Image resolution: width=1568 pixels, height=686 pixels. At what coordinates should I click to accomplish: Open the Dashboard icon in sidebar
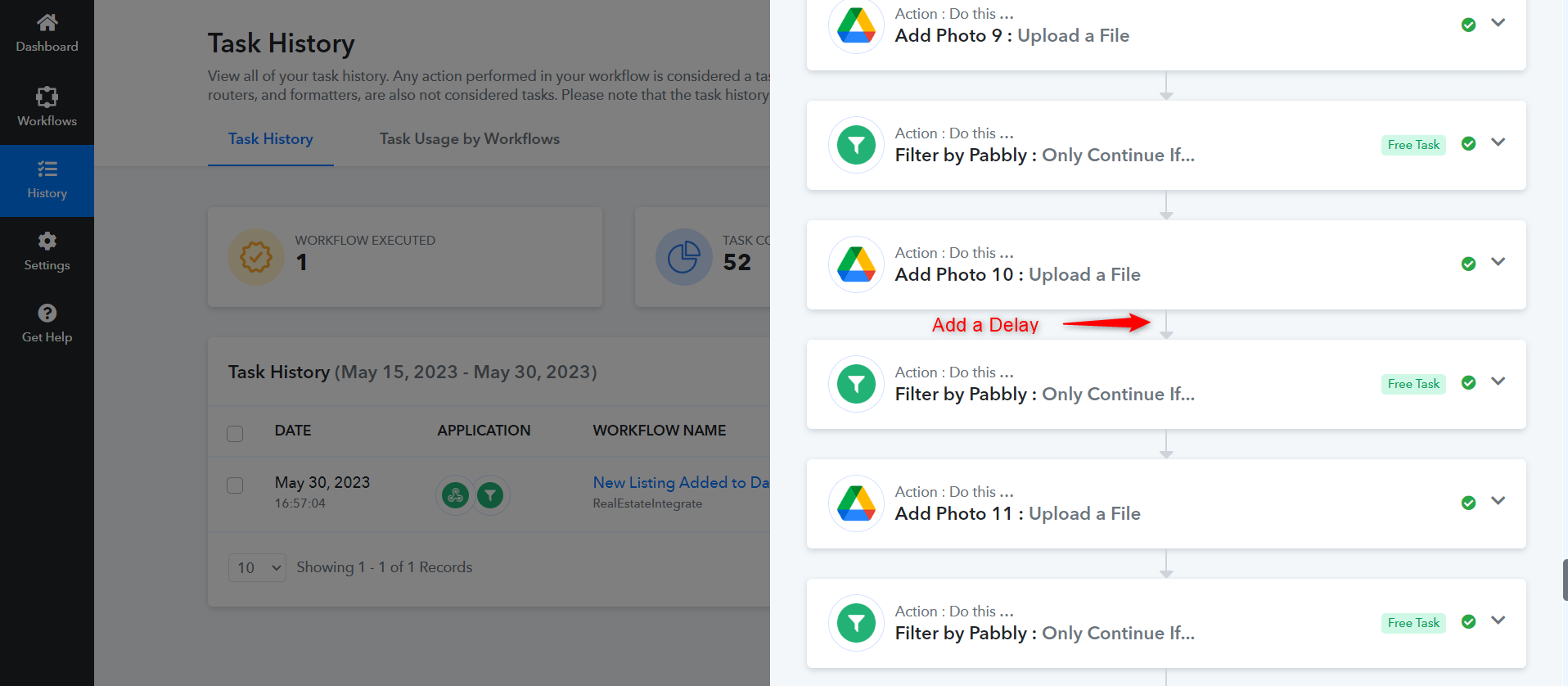(47, 22)
